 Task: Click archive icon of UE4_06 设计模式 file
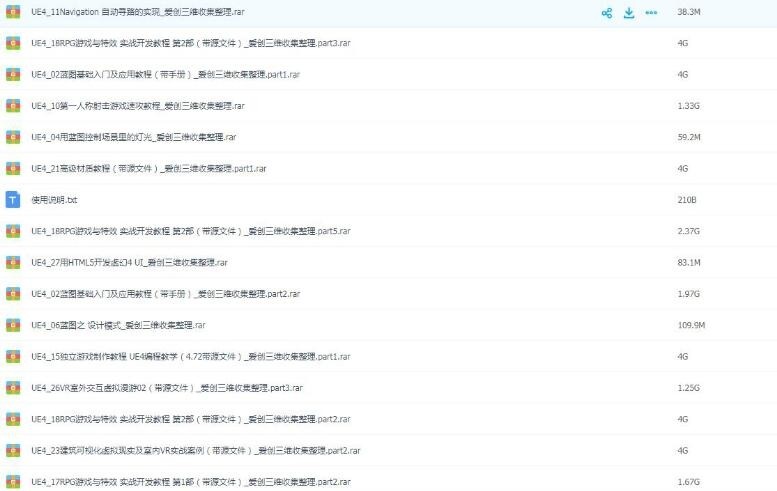pos(13,325)
